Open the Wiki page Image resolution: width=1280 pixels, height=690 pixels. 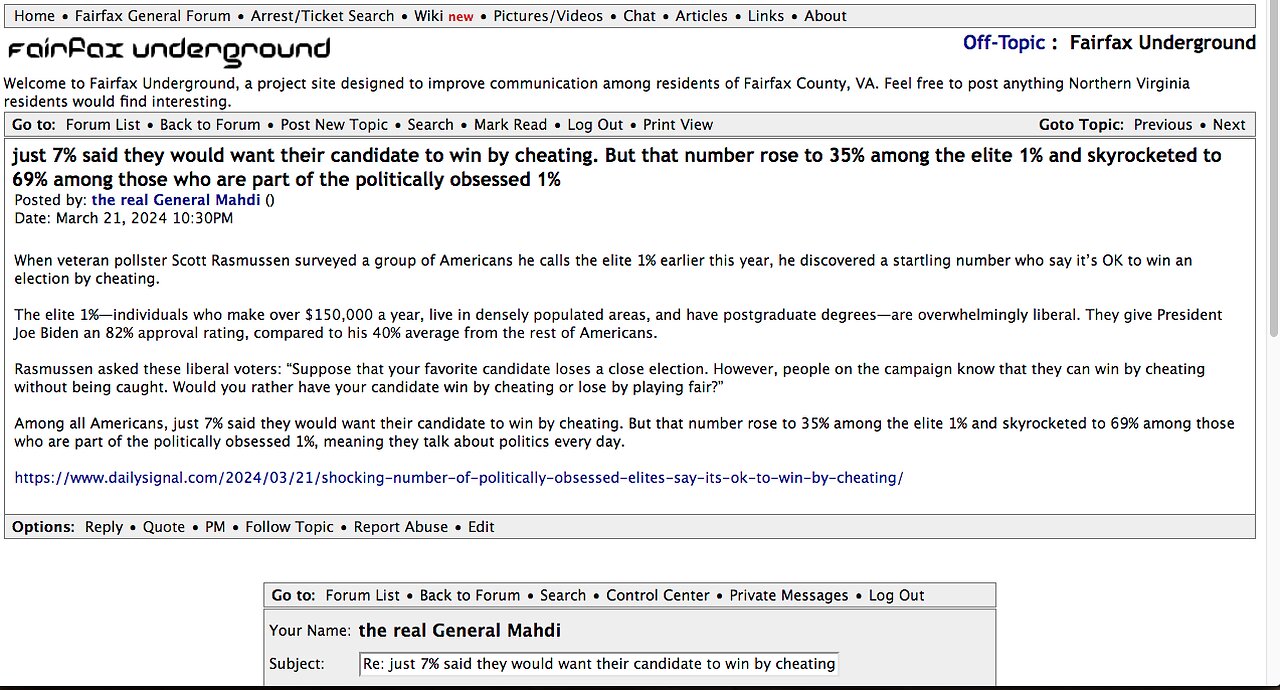pyautogui.click(x=428, y=16)
